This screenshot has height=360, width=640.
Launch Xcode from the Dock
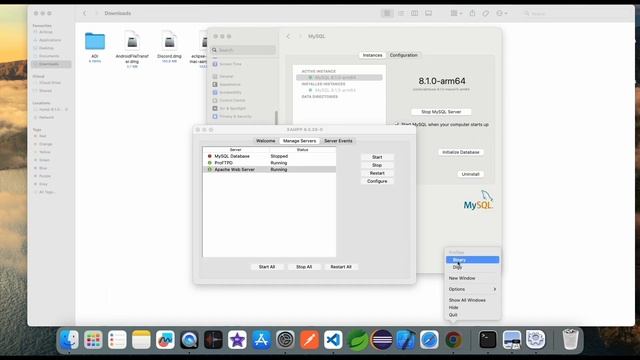click(x=405, y=340)
